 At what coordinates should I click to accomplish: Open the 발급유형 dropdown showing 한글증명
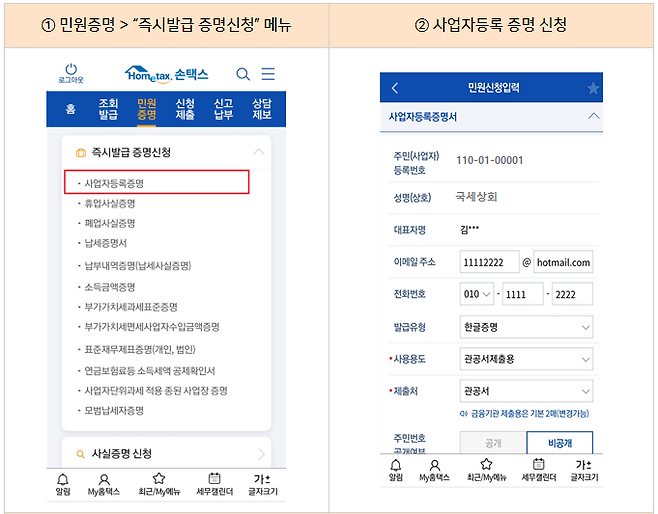525,327
